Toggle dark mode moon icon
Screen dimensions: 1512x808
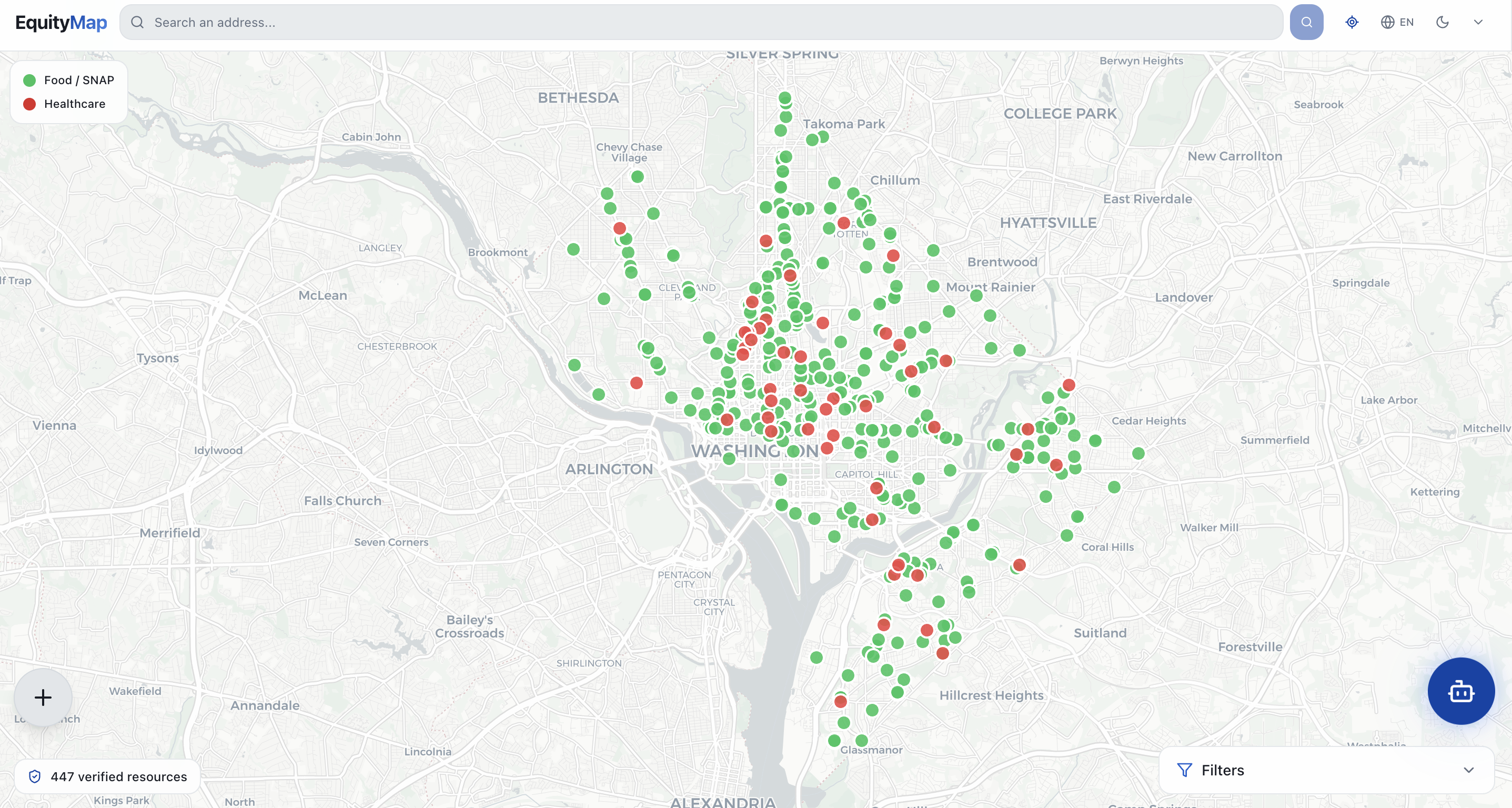[x=1442, y=22]
